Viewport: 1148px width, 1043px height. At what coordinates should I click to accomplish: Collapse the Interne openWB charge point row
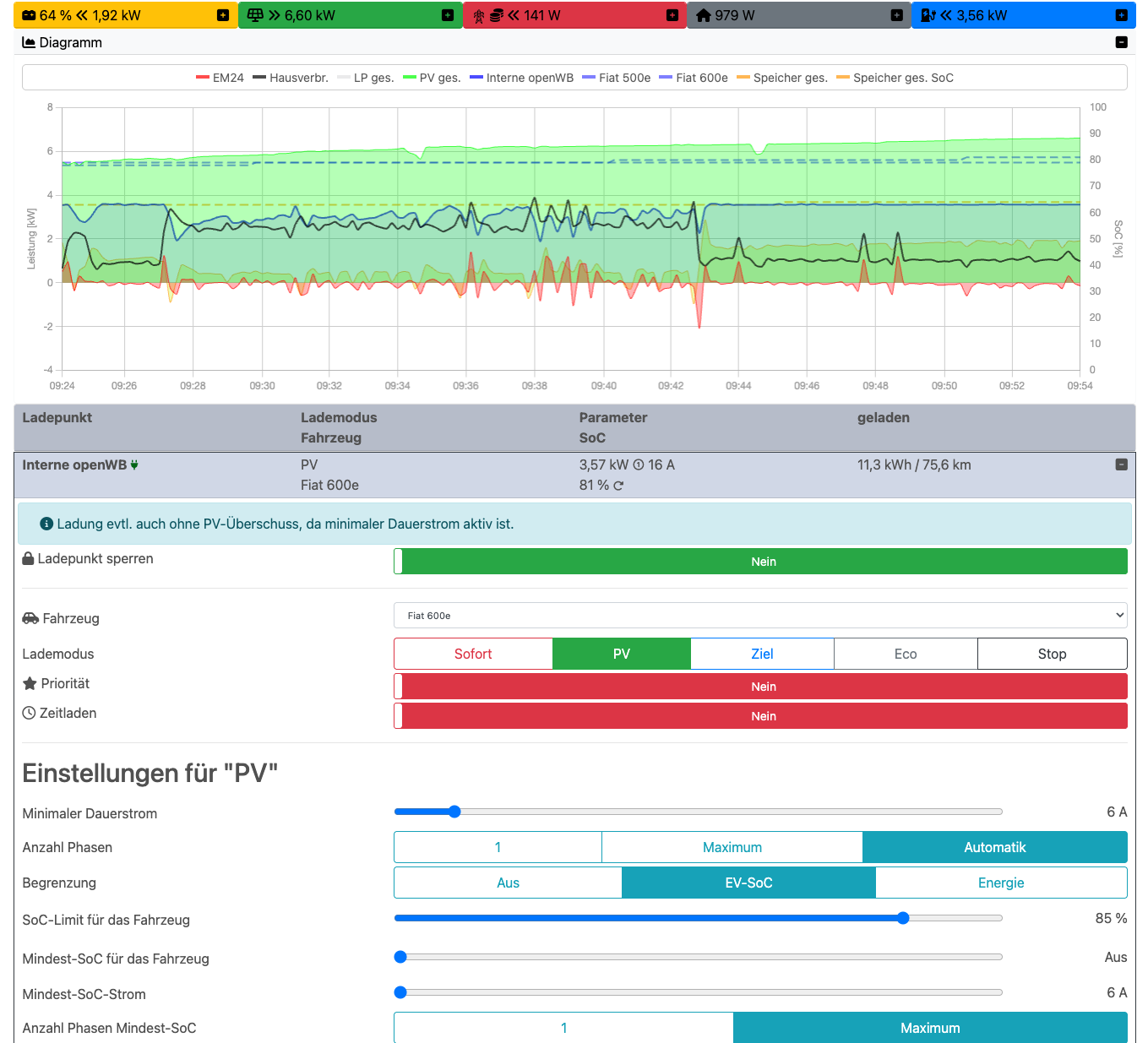pyautogui.click(x=1122, y=464)
